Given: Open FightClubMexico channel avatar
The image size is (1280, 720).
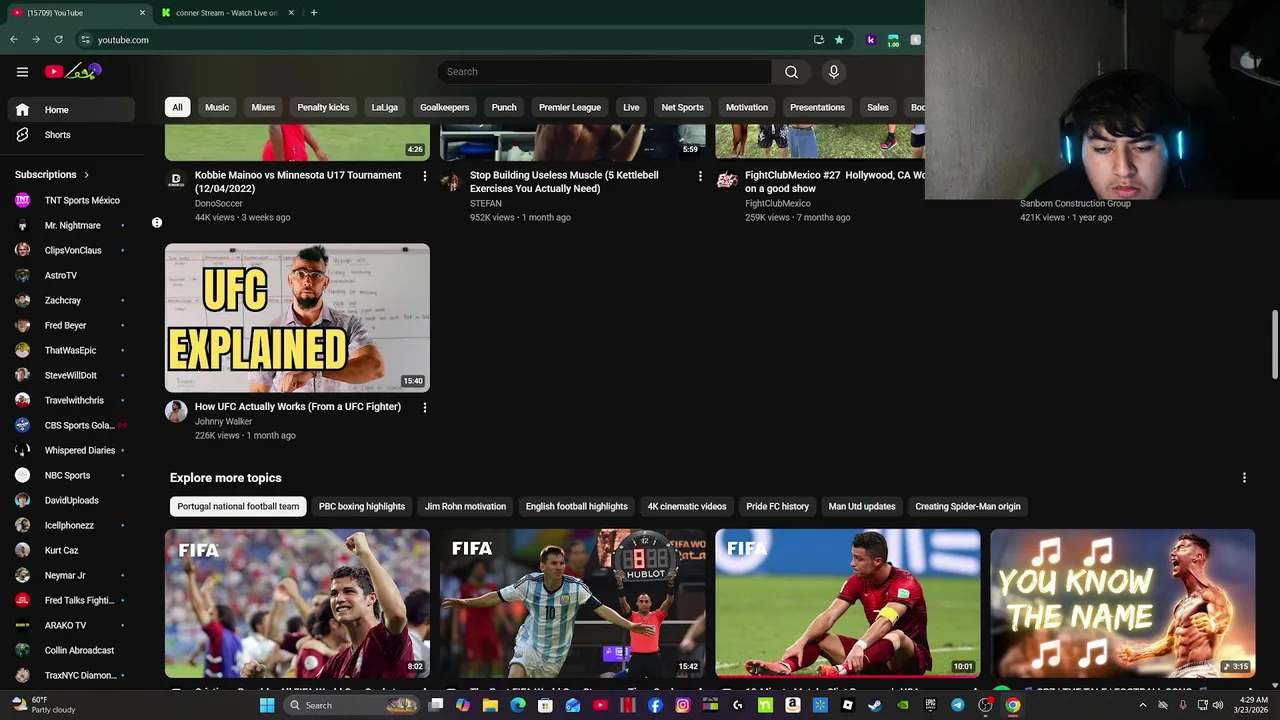Looking at the screenshot, I should [727, 180].
